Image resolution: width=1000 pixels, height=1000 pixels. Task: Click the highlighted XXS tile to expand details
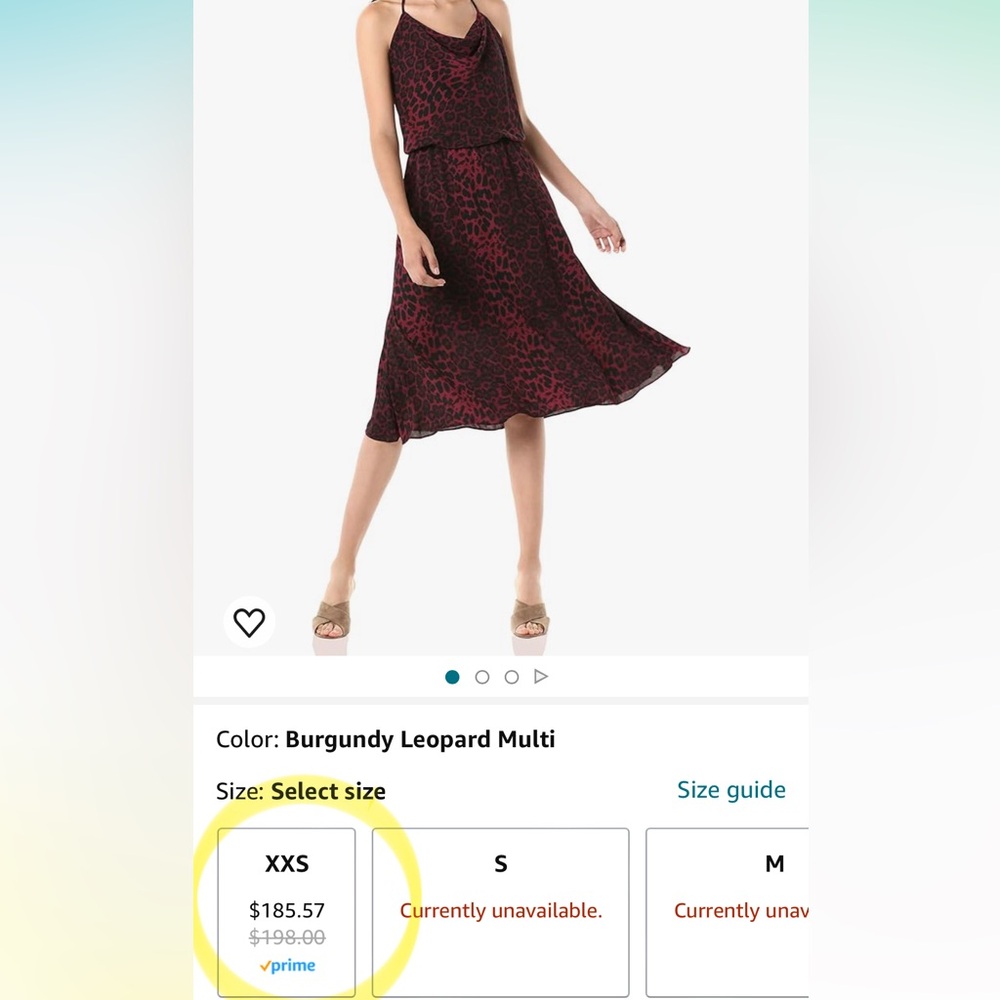(x=287, y=910)
